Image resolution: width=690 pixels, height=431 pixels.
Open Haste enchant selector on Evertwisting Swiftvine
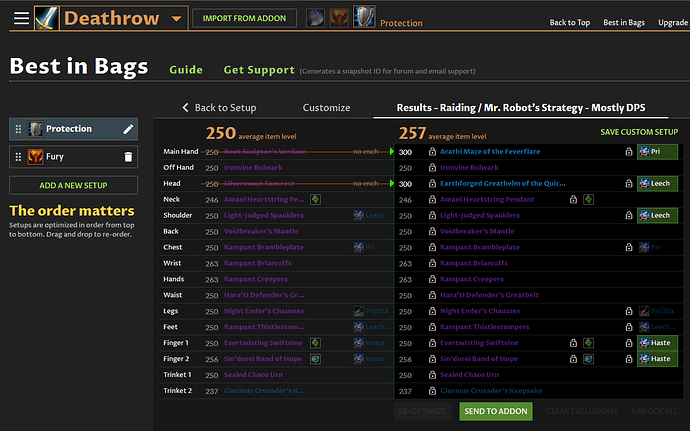[657, 343]
